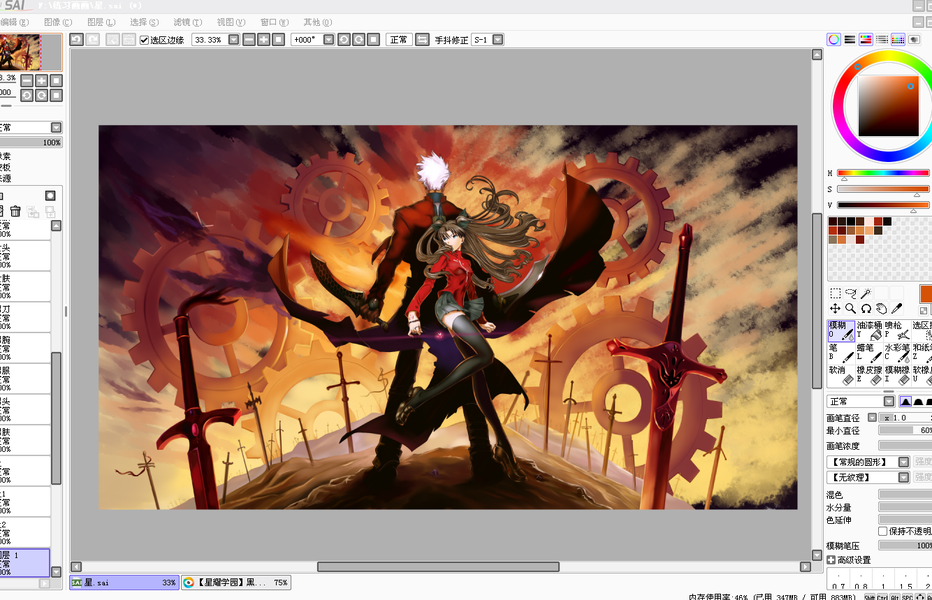Rotate canvas counterclockwise using toolbar icon
Viewport: 932px width, 600px height.
[x=344, y=40]
